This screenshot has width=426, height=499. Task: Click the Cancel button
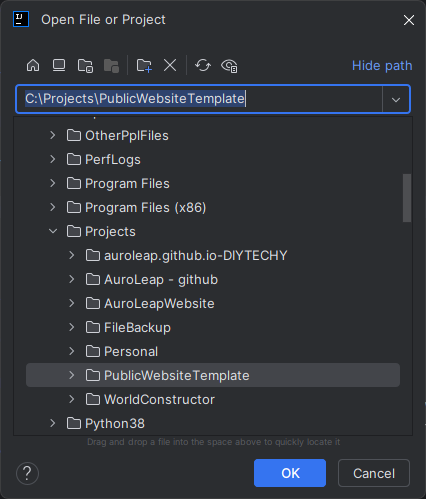(374, 473)
